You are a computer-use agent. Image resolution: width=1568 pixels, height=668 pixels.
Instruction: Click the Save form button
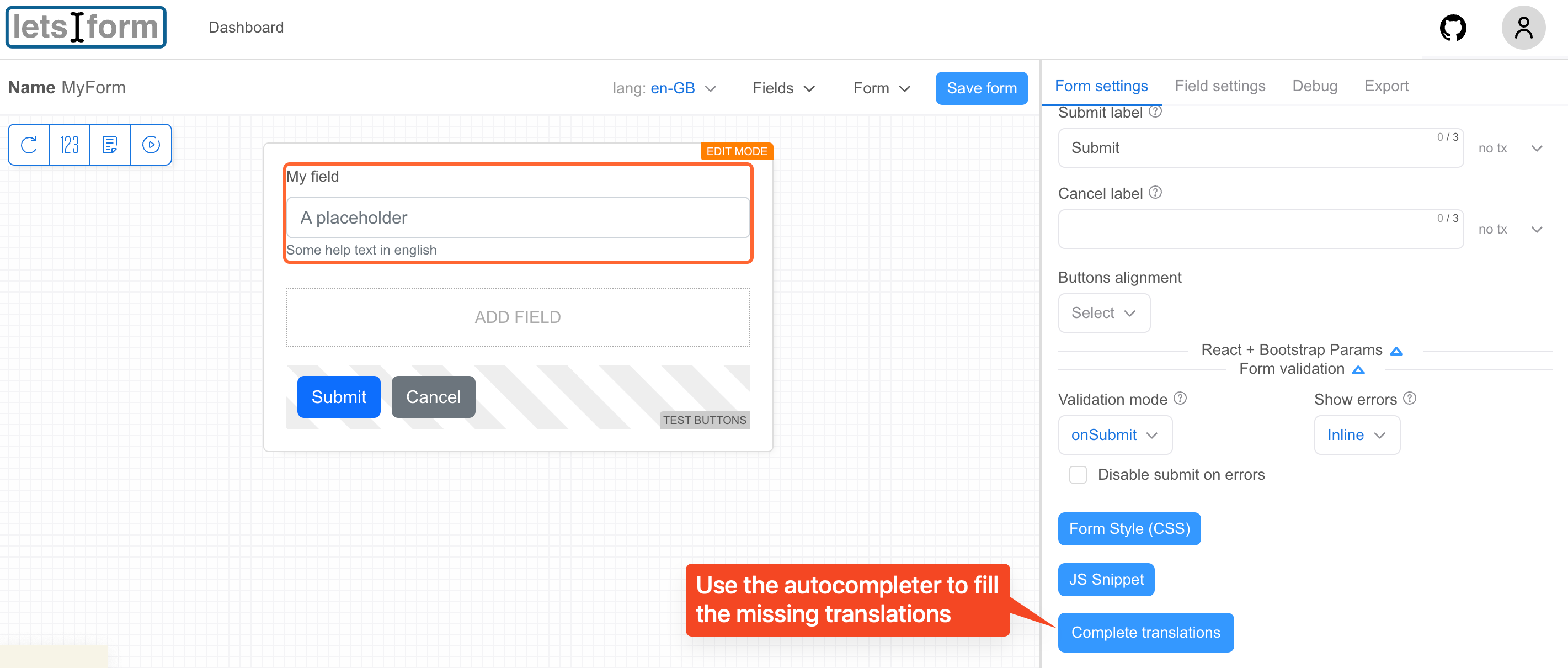pos(981,88)
